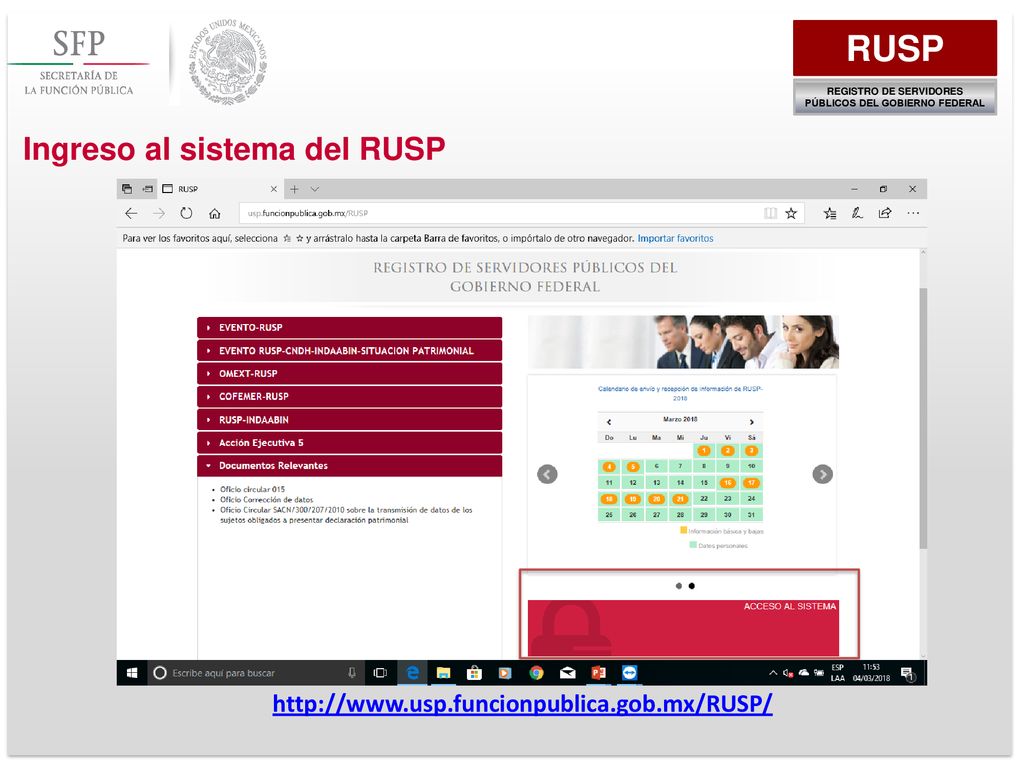This screenshot has height=768, width=1024.
Task: Show hidden system tray icons
Action: tap(773, 673)
